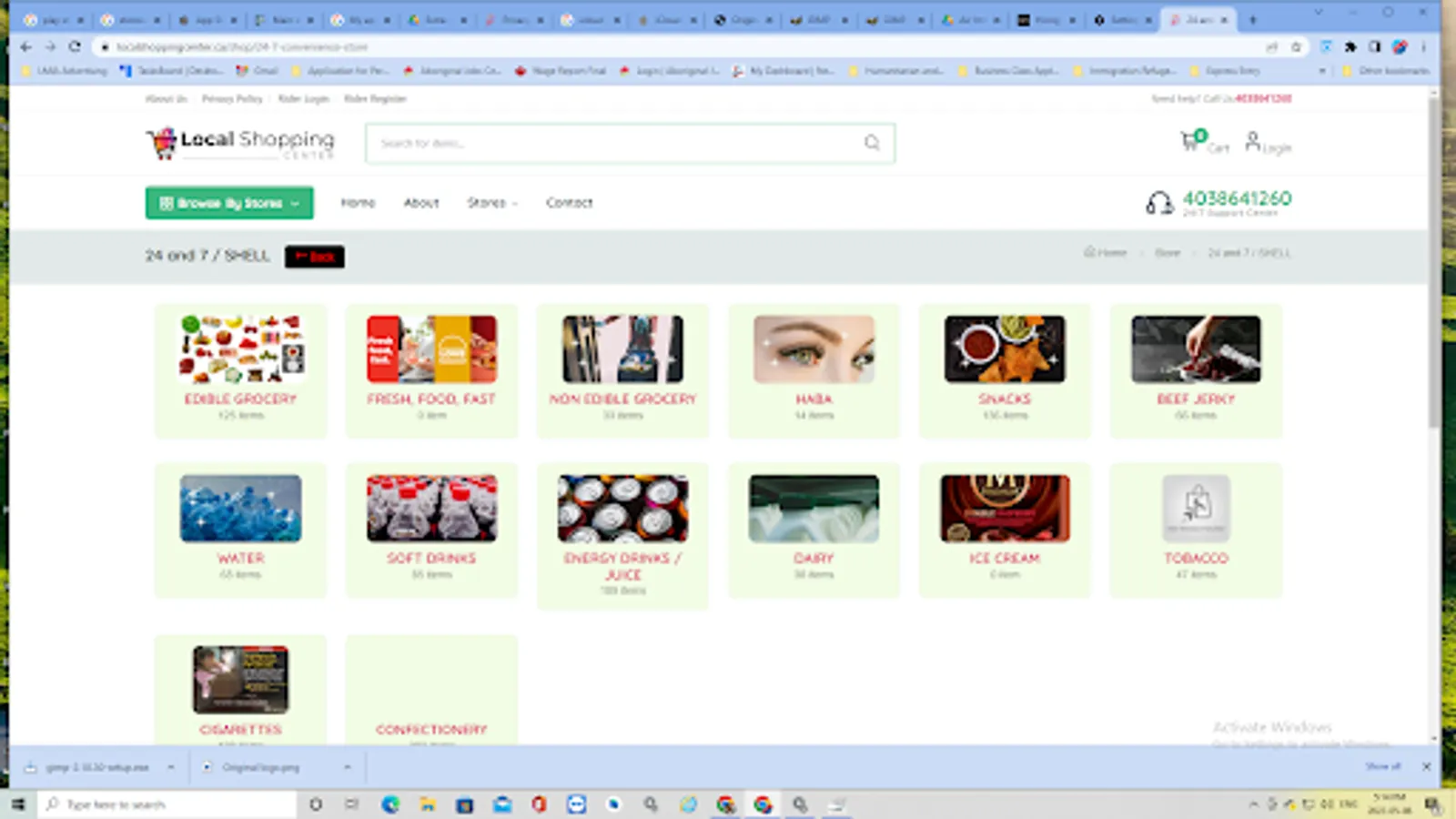Open Task View on the taskbar
Screen dimensions: 1456x819
352,804
